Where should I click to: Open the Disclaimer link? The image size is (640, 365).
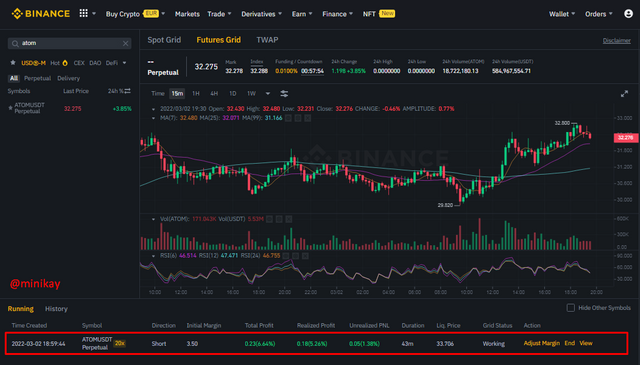coord(616,40)
